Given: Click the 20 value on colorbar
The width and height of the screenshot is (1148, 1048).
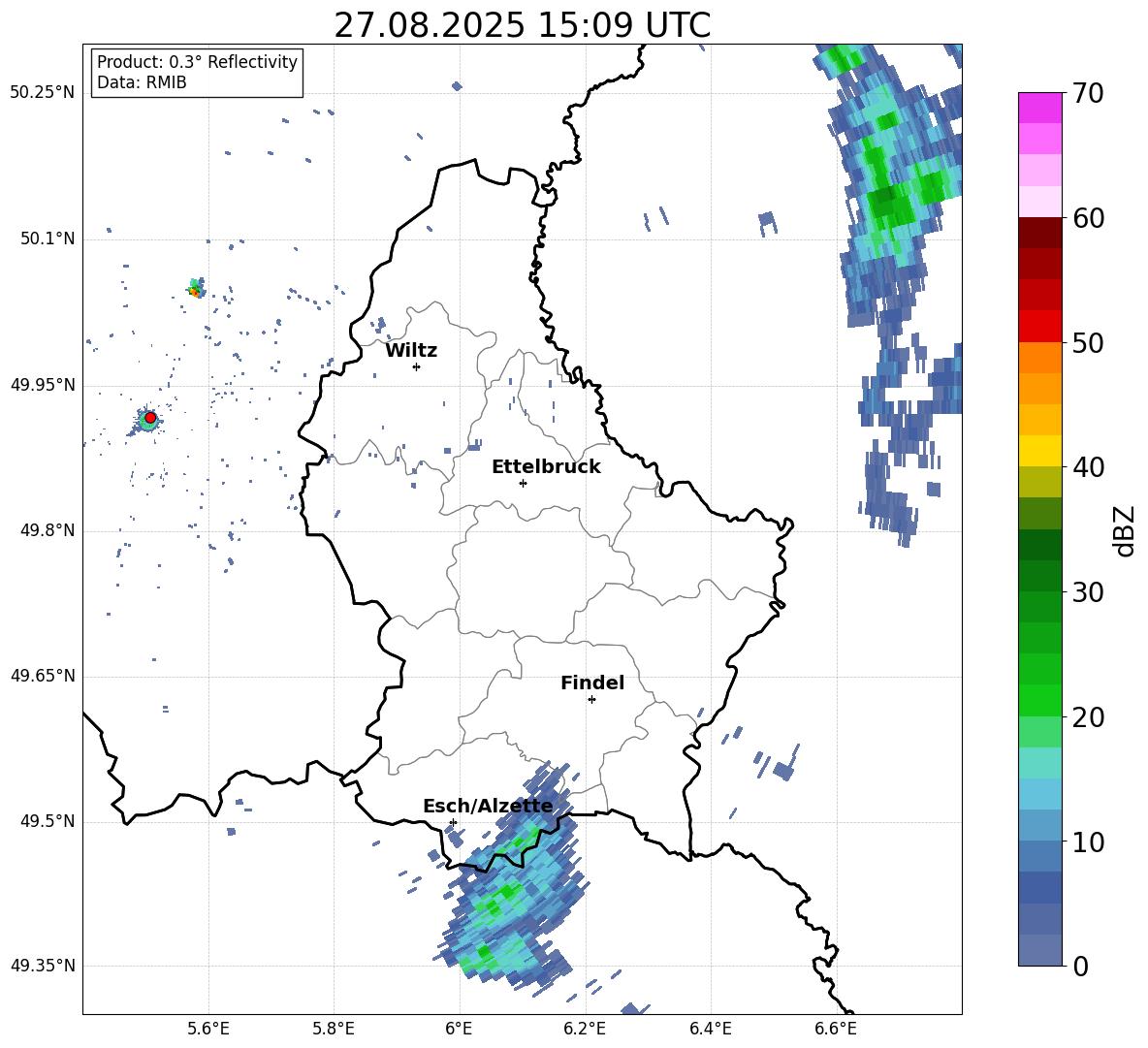Looking at the screenshot, I should [x=1088, y=717].
